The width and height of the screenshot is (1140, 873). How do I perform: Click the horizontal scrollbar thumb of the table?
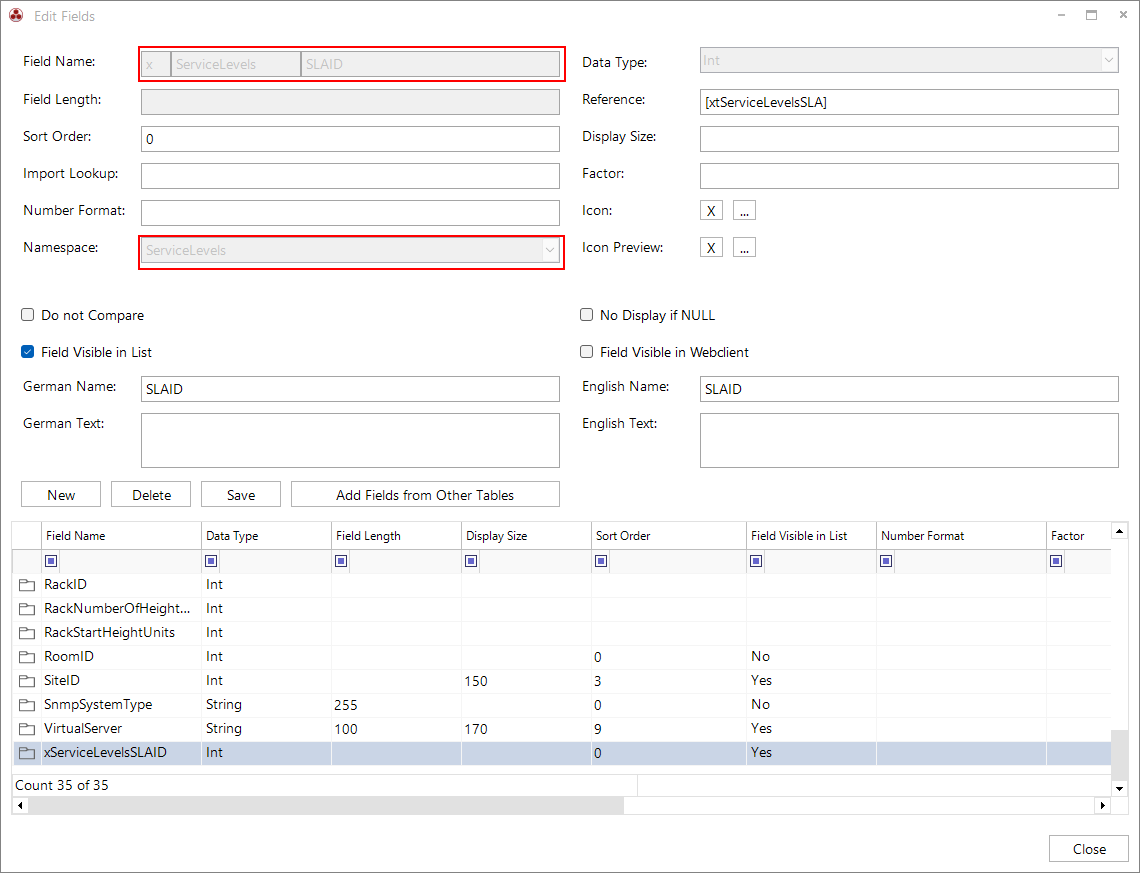click(326, 805)
